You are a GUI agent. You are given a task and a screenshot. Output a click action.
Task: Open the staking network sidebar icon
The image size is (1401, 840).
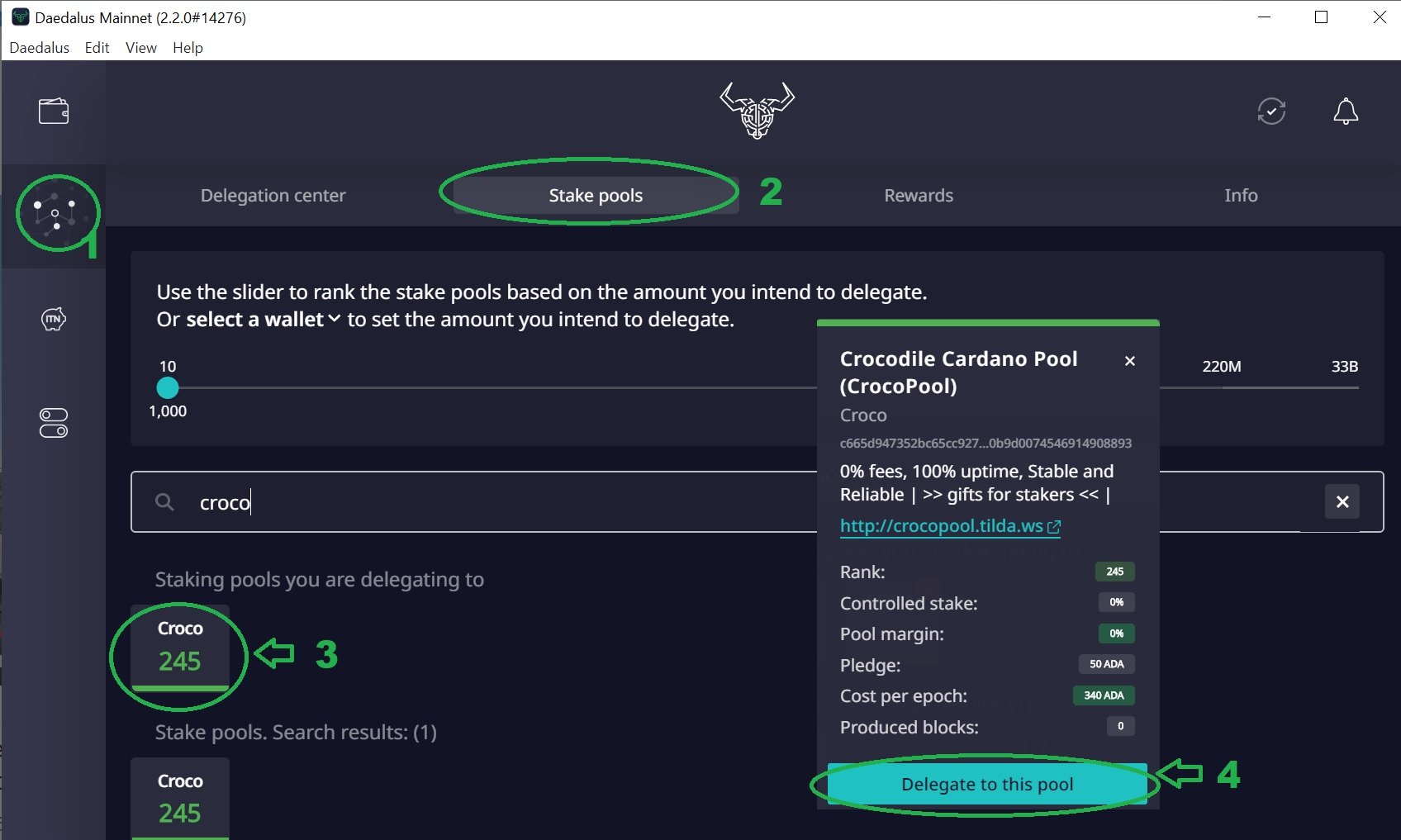(x=55, y=214)
